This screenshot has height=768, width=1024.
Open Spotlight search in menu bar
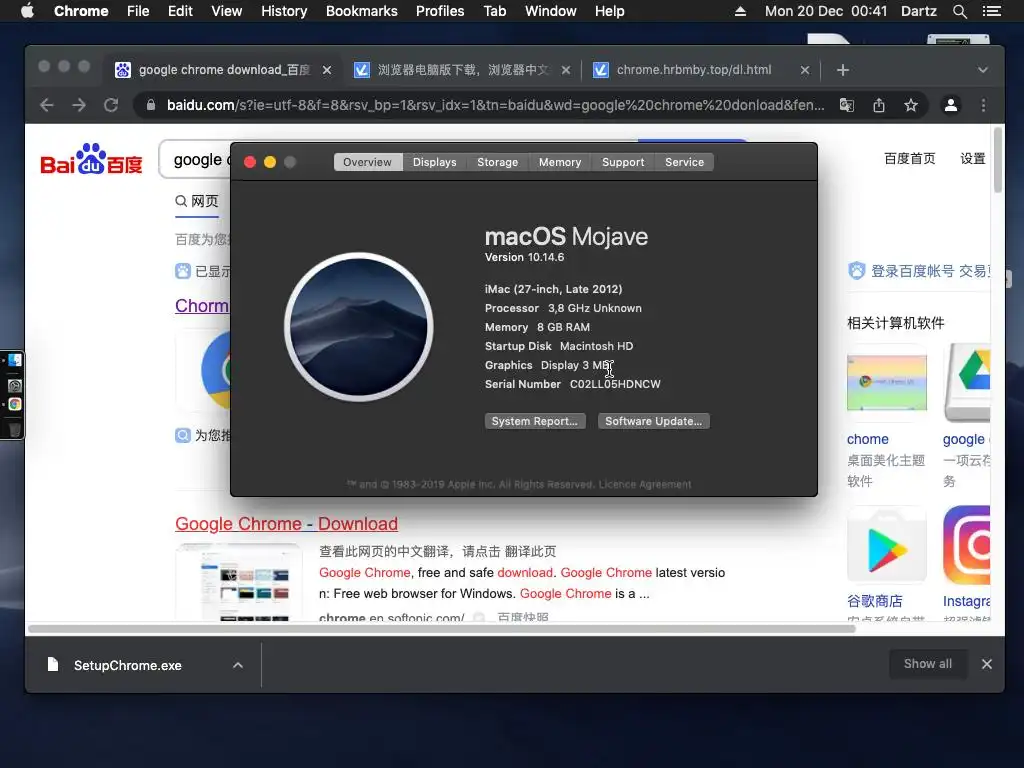click(959, 11)
